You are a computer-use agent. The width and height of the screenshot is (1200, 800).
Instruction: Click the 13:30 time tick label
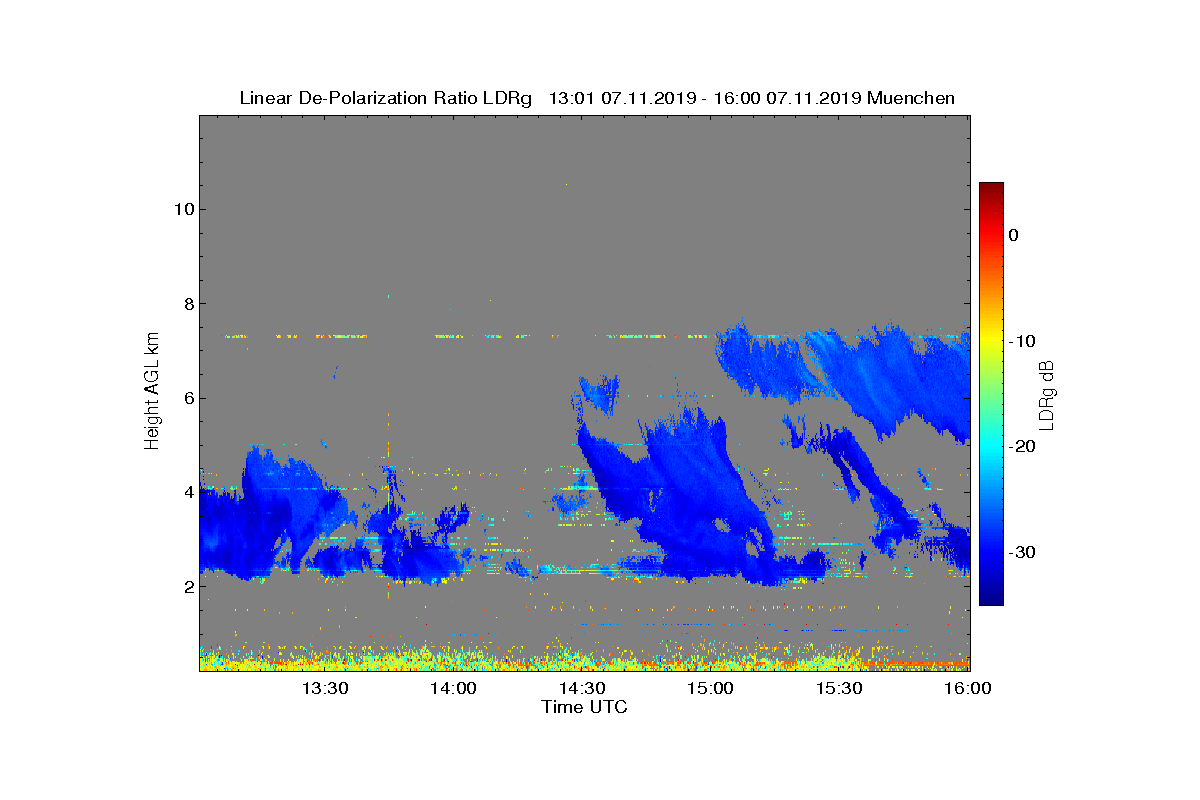[x=324, y=688]
